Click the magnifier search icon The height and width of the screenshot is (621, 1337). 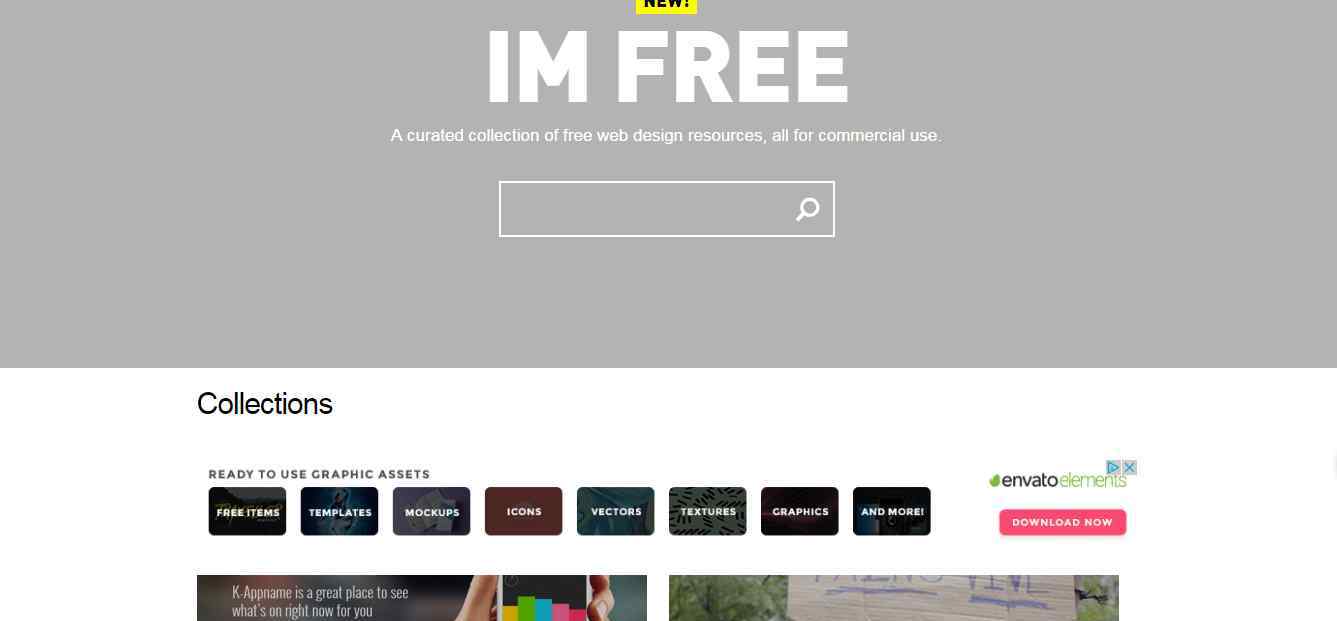point(807,209)
